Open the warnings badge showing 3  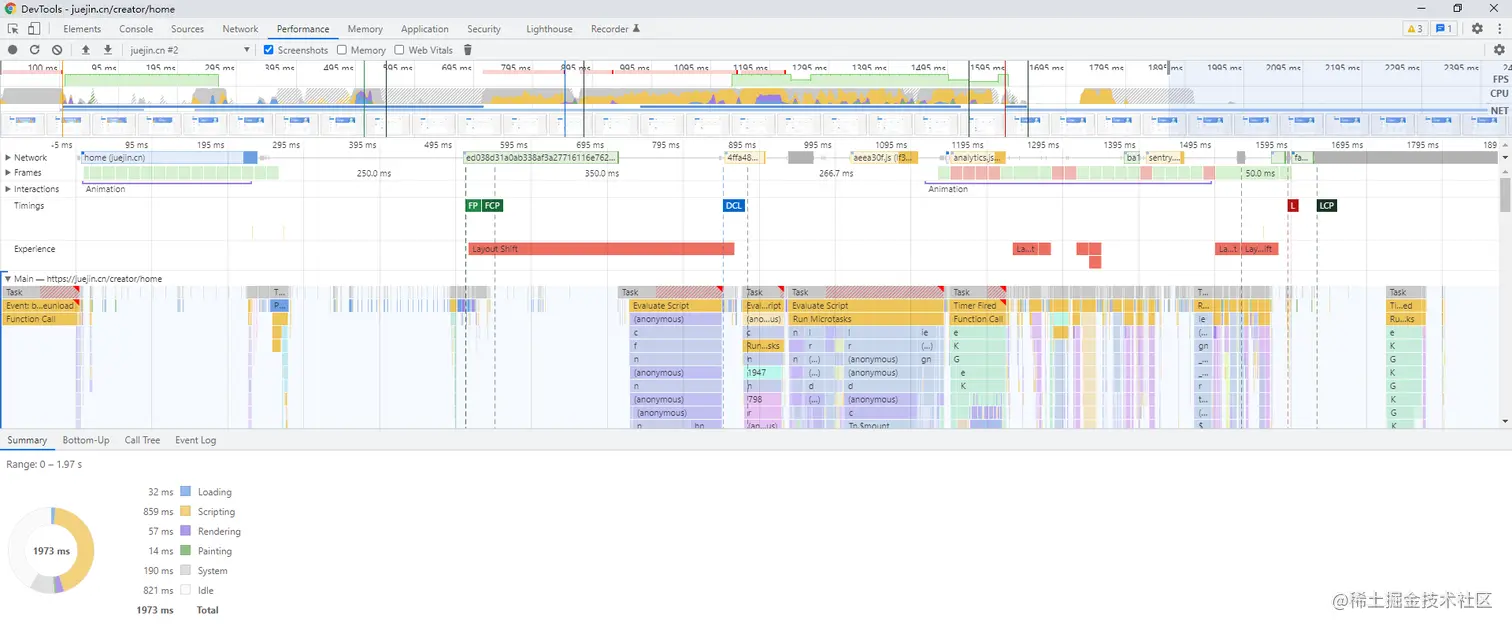pyautogui.click(x=1414, y=29)
